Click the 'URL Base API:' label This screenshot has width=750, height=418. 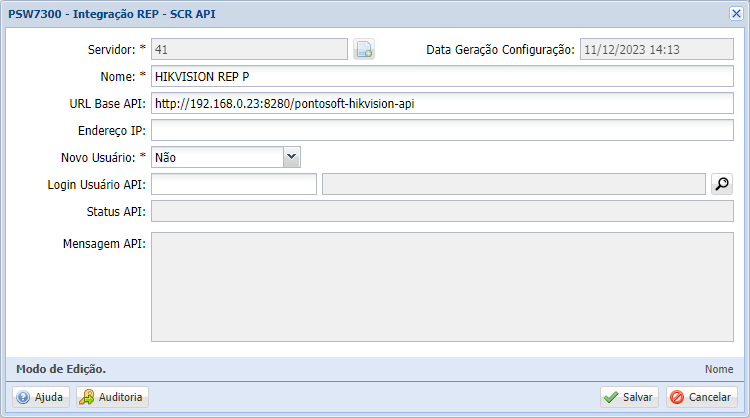108,104
